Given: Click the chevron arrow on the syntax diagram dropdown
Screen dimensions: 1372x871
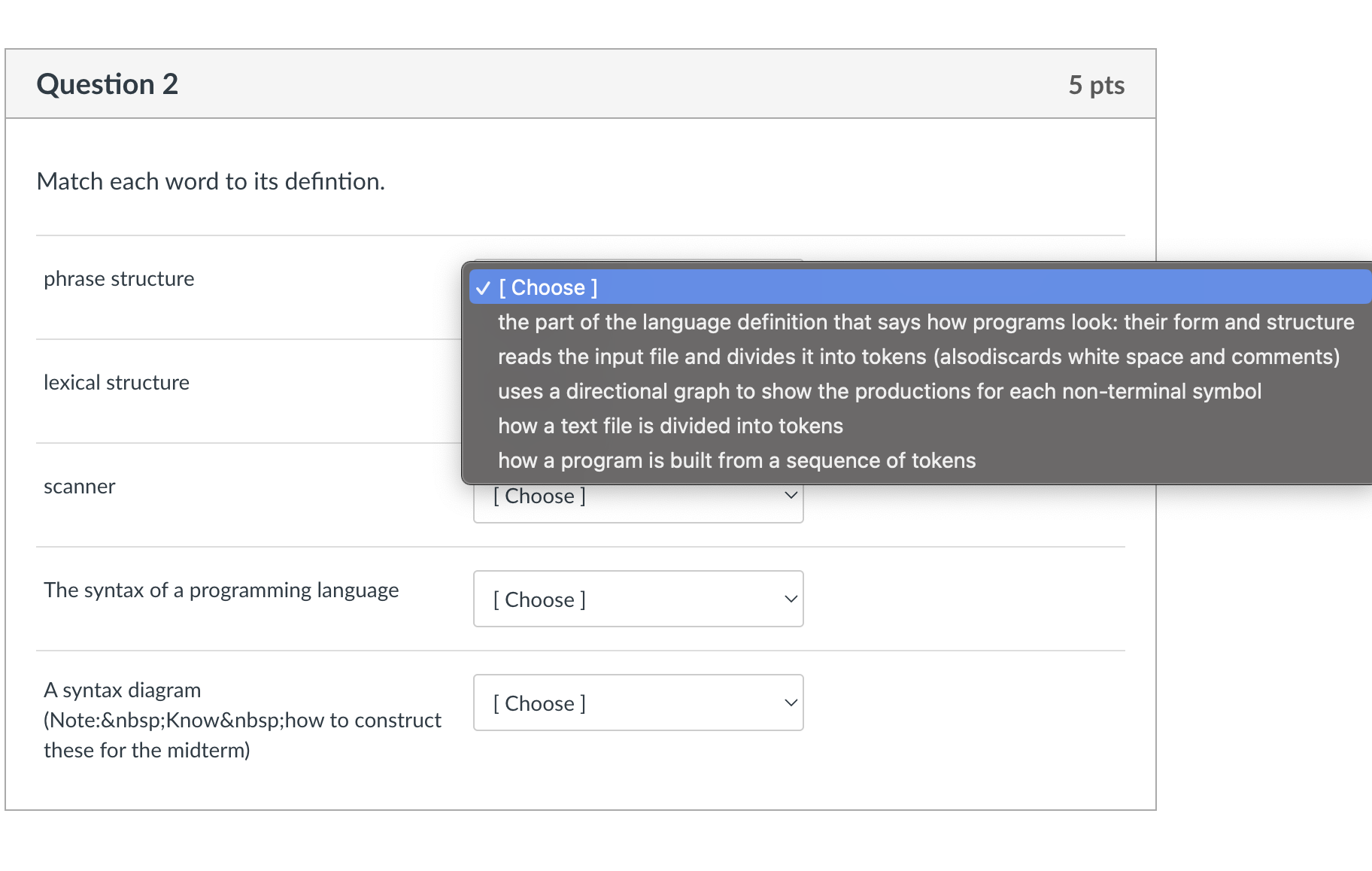Looking at the screenshot, I should tap(791, 703).
